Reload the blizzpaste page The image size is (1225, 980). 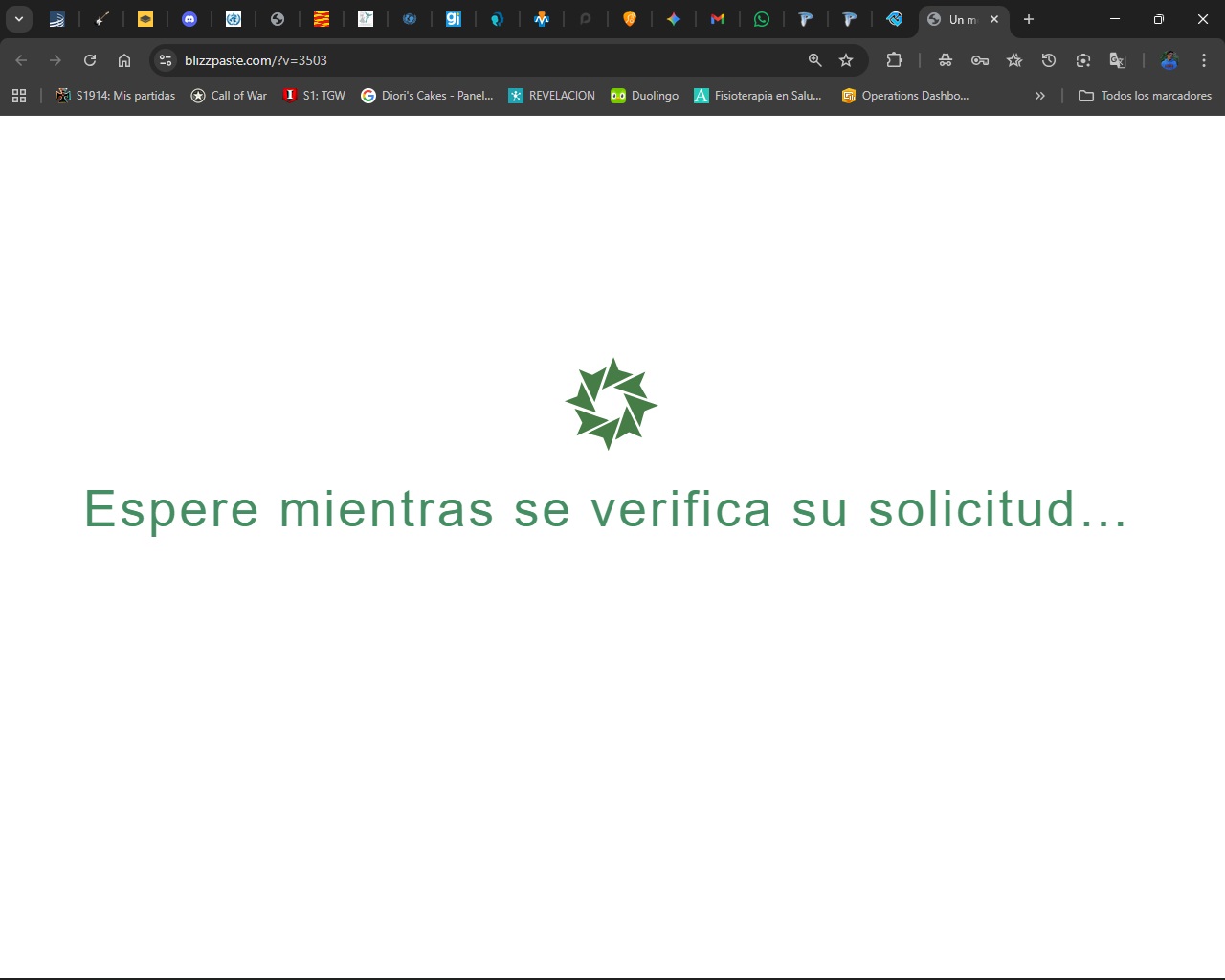pyautogui.click(x=90, y=60)
